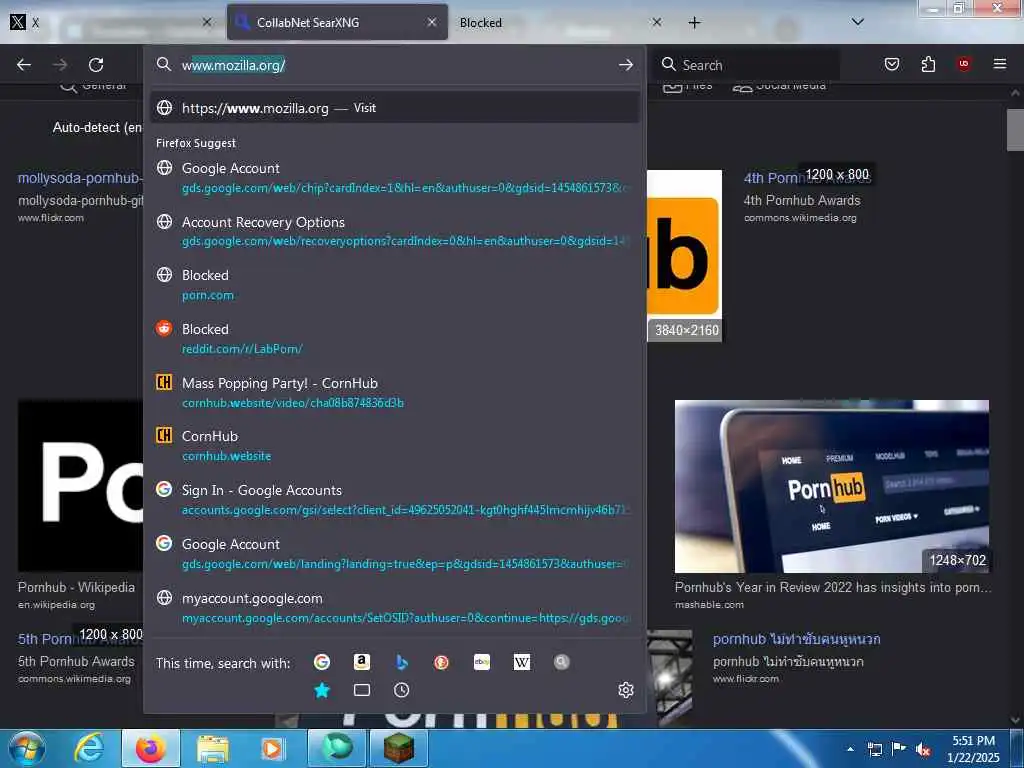Click the mashable.com laptop thumbnail

click(x=831, y=487)
